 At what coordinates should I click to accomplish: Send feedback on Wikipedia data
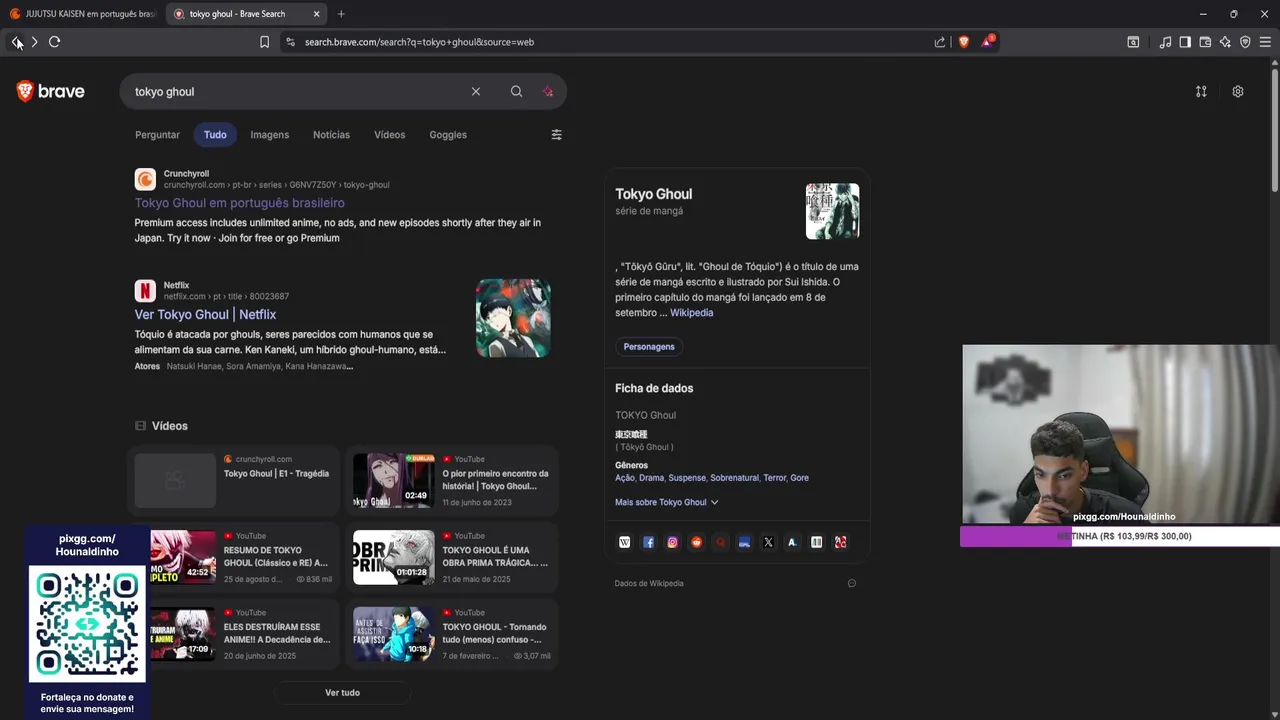point(852,583)
